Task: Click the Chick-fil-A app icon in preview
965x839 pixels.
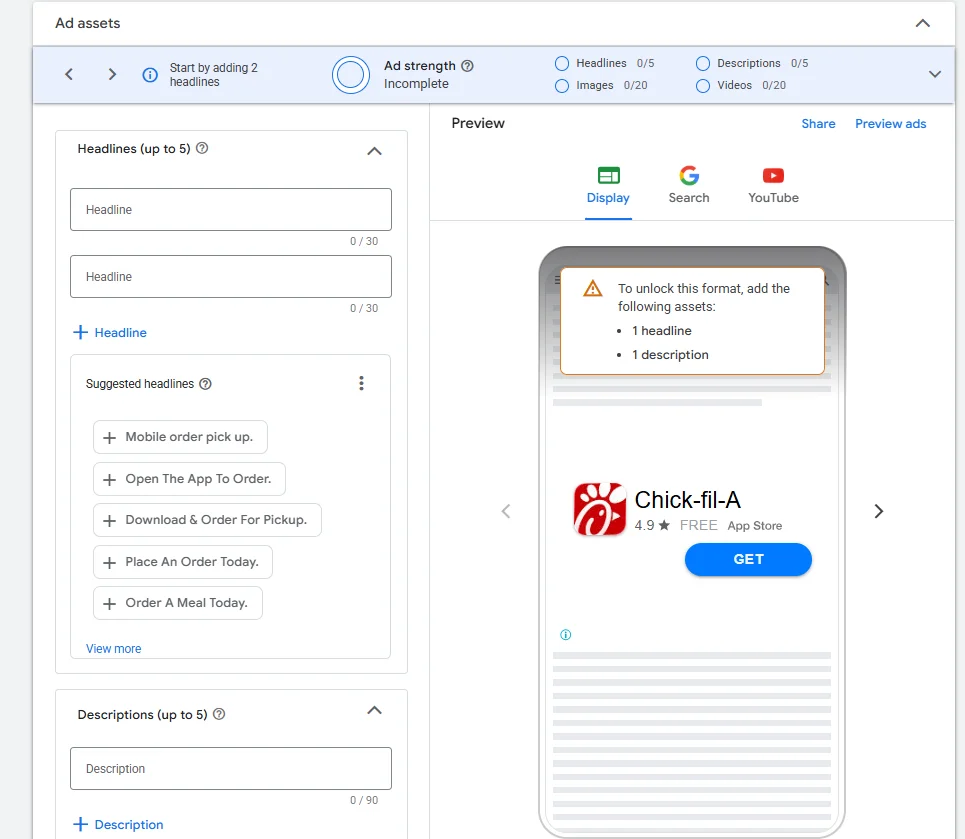Action: 599,509
